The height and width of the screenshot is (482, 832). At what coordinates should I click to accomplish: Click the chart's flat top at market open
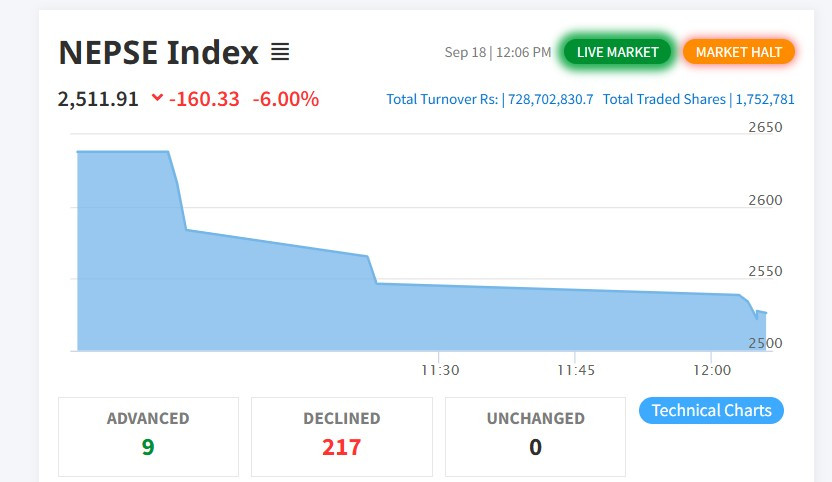[123, 152]
